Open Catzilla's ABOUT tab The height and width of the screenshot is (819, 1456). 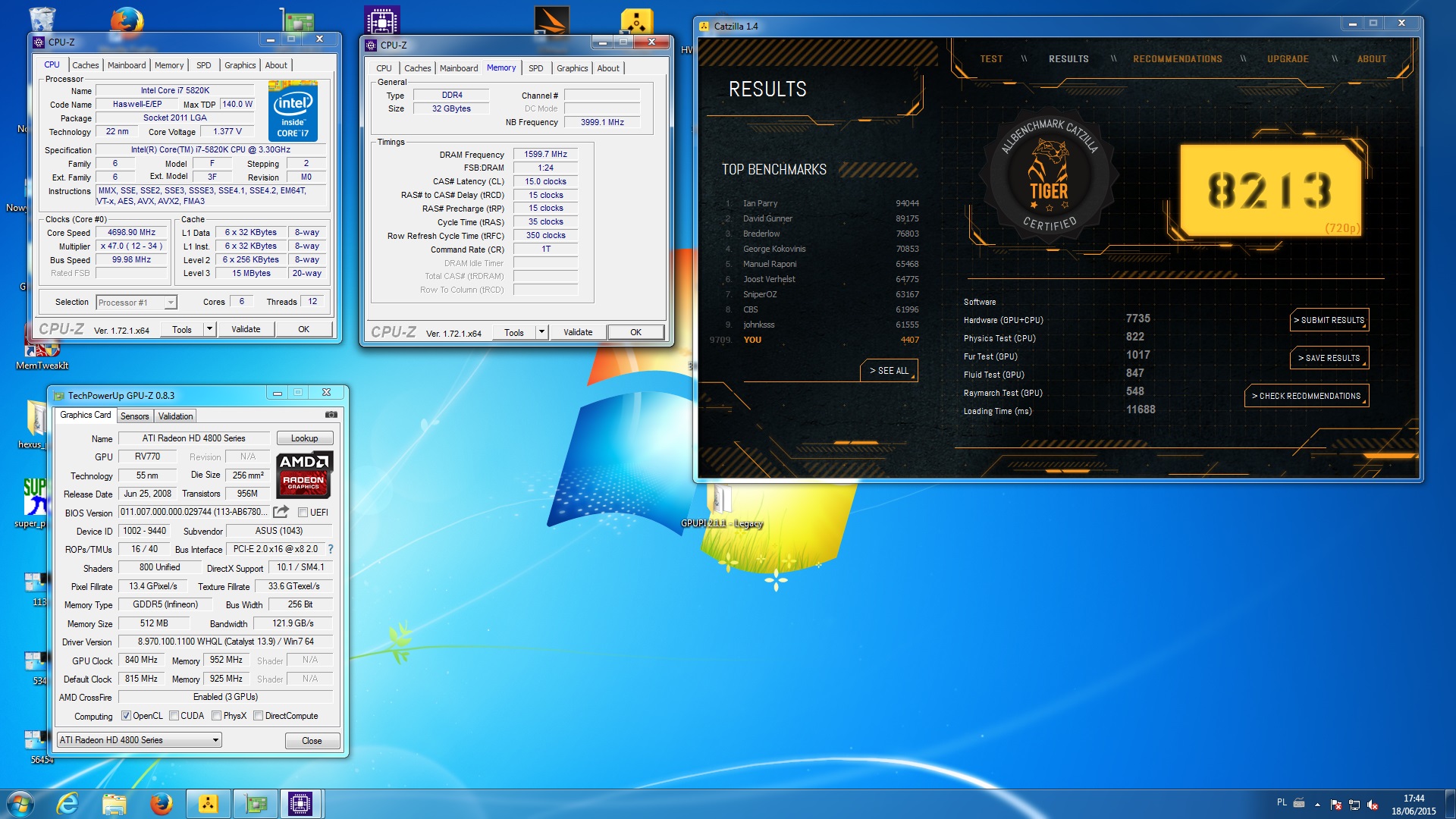pos(1372,59)
